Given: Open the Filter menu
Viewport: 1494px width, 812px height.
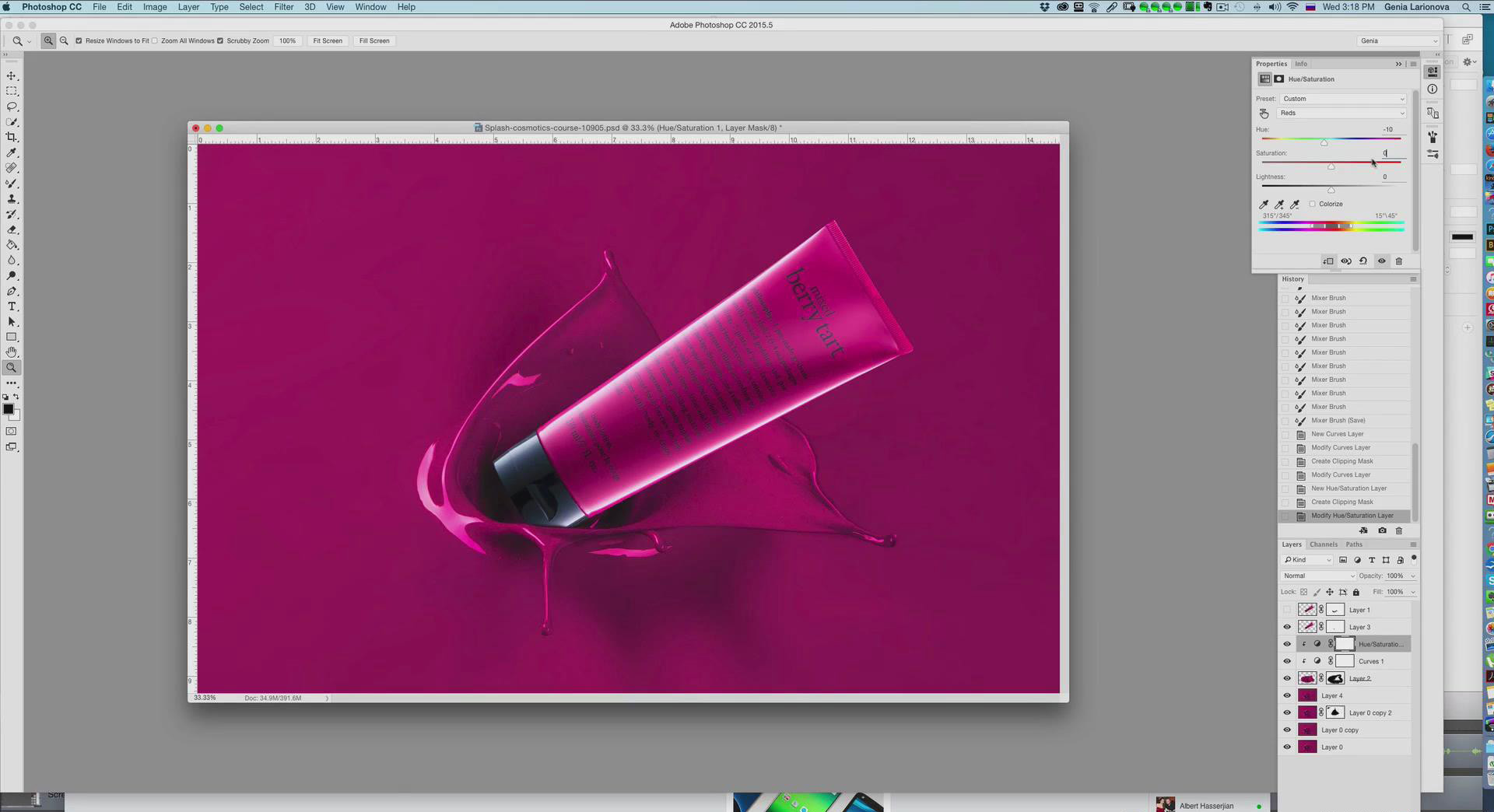Looking at the screenshot, I should click(x=283, y=7).
